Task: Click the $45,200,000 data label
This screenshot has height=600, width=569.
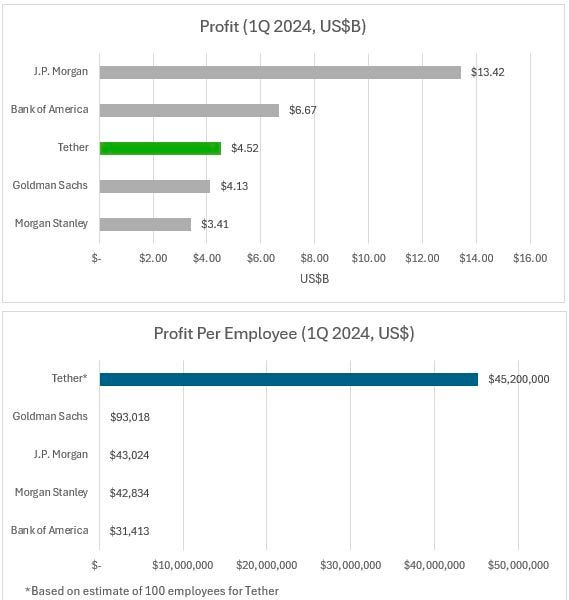Action: tap(519, 379)
